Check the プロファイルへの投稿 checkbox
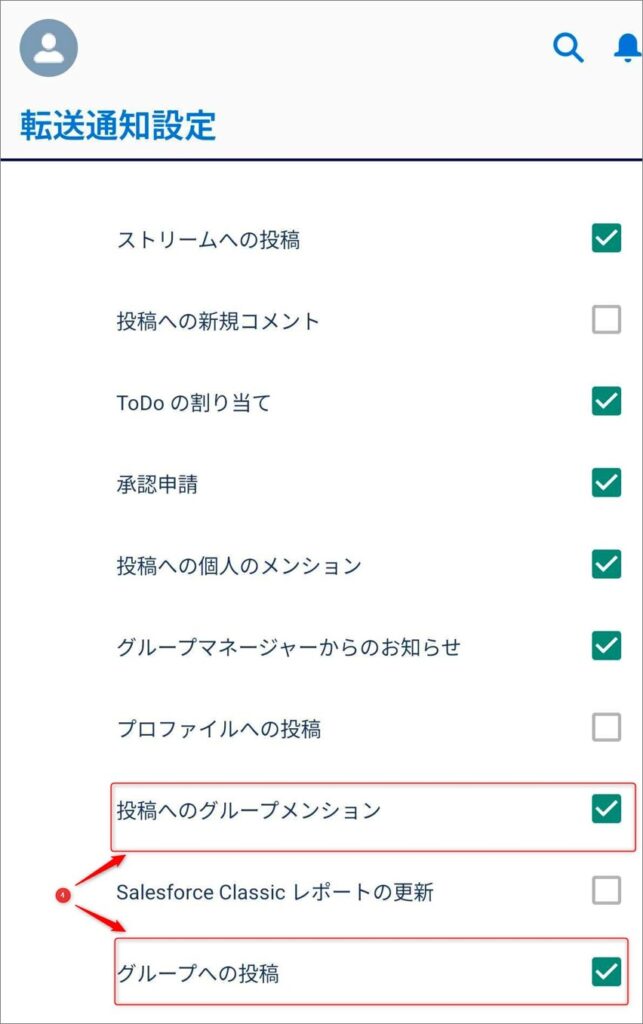The height and width of the screenshot is (1024, 643). (606, 727)
